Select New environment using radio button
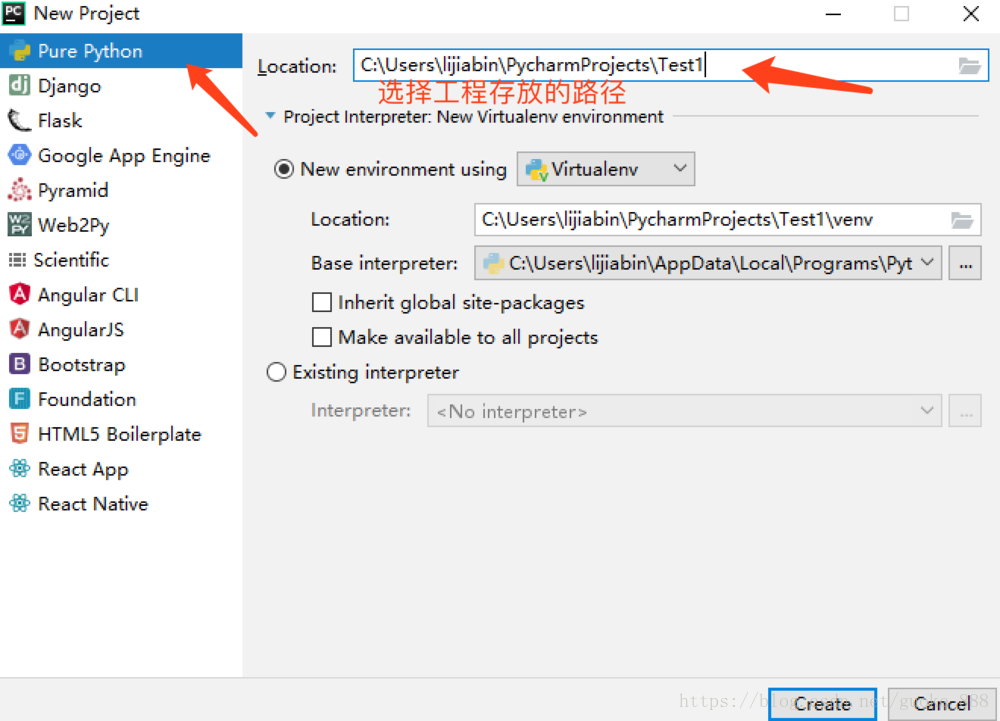1000x721 pixels. pyautogui.click(x=284, y=169)
